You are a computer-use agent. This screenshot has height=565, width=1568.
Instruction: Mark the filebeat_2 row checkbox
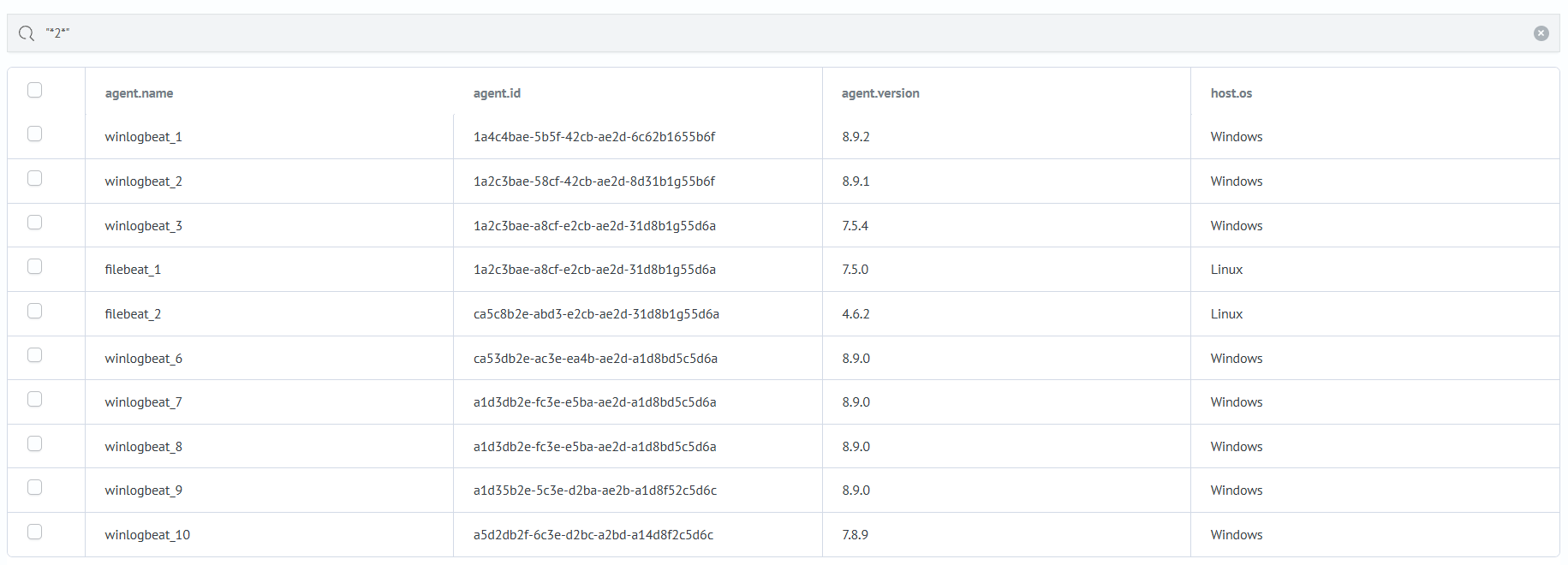coord(35,311)
